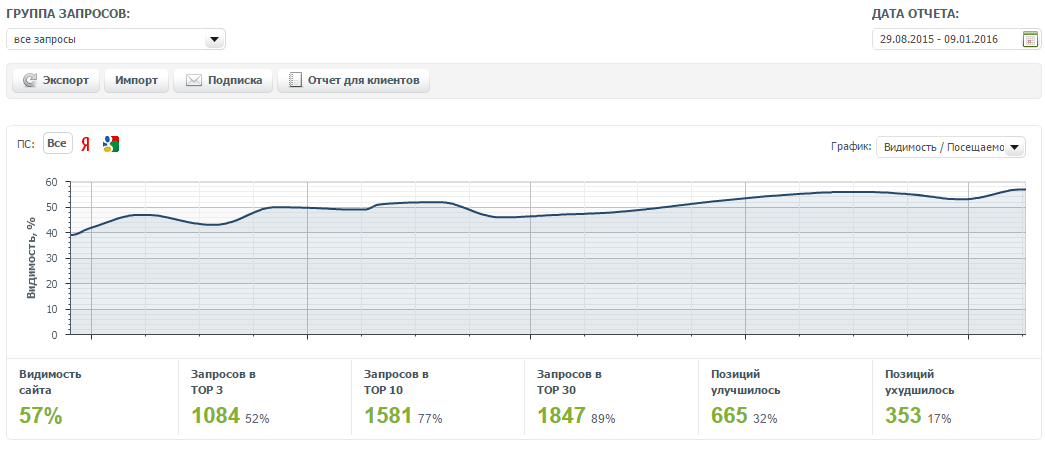Click 'Видимость, %' chart axis label
Viewport: 1045px width, 450px height.
tap(31, 258)
